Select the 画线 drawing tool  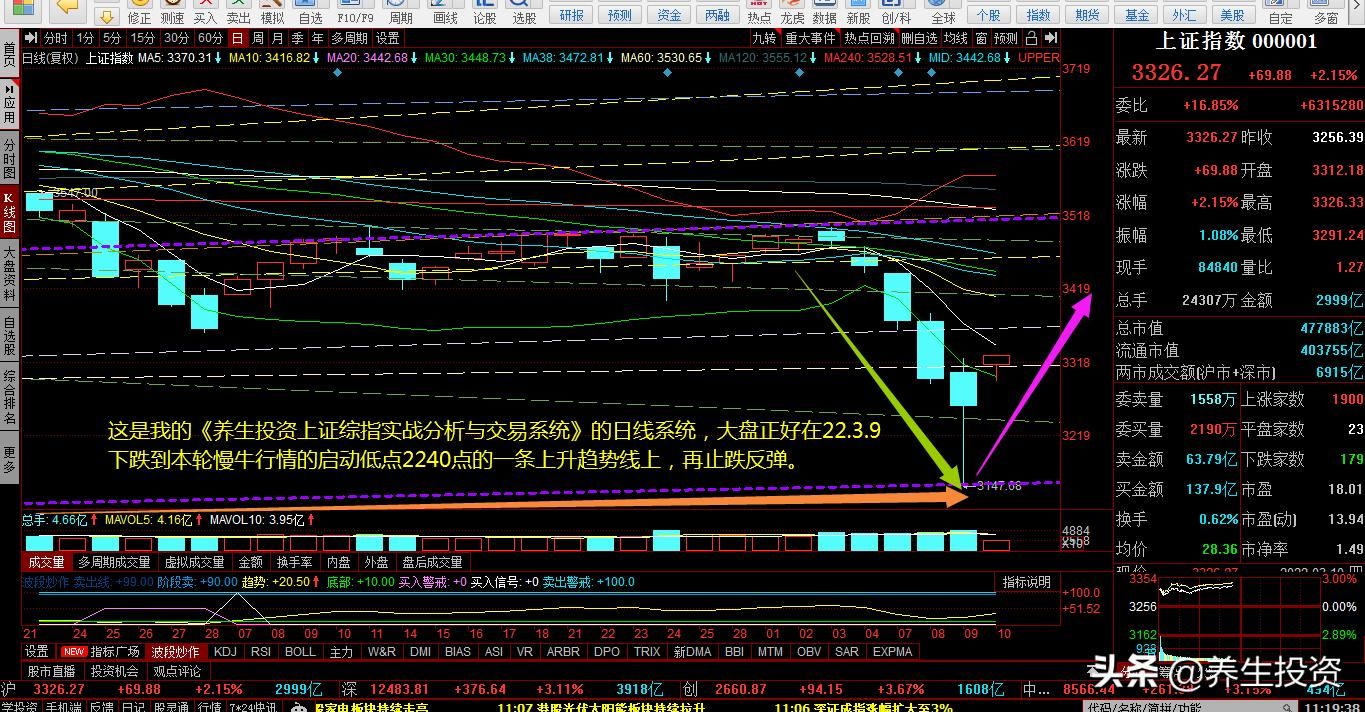point(445,12)
